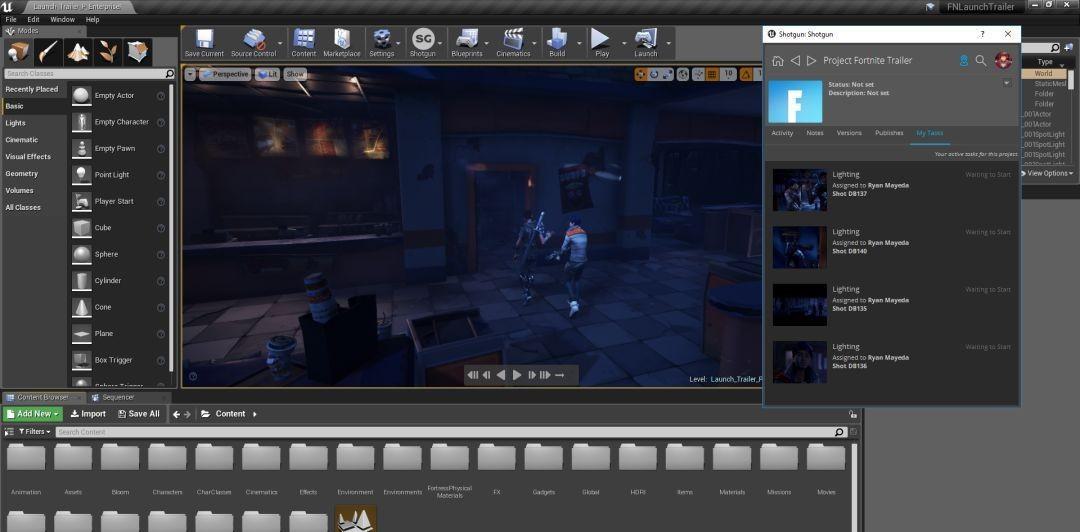Open Cinematics clapperboard toolbar icon
The width and height of the screenshot is (1080, 532).
(513, 43)
